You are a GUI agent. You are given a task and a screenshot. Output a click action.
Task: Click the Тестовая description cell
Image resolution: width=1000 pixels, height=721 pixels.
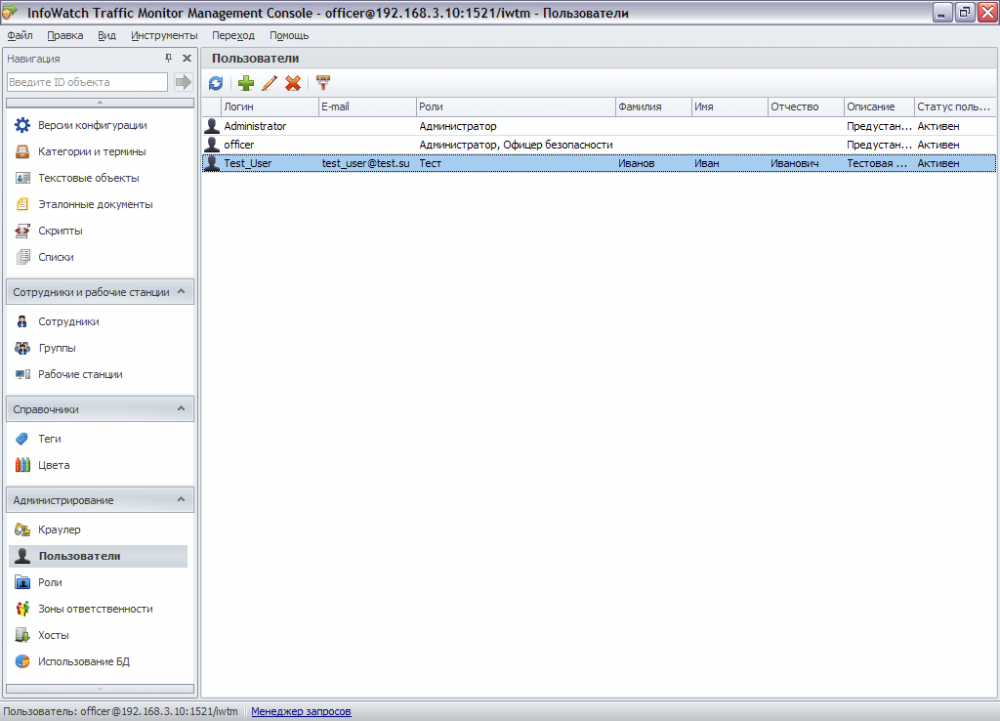point(877,163)
